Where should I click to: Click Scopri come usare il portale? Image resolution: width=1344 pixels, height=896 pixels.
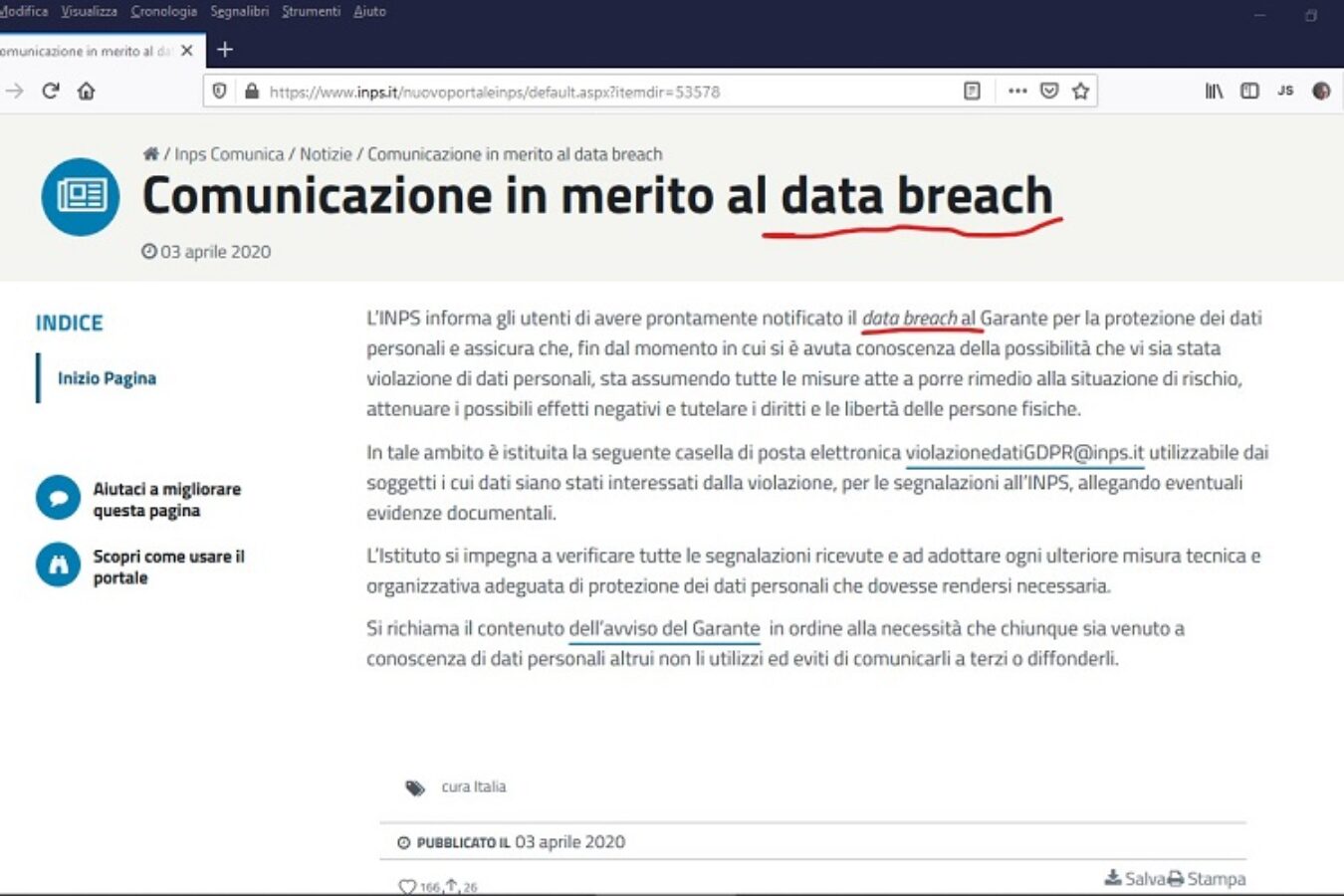(168, 566)
